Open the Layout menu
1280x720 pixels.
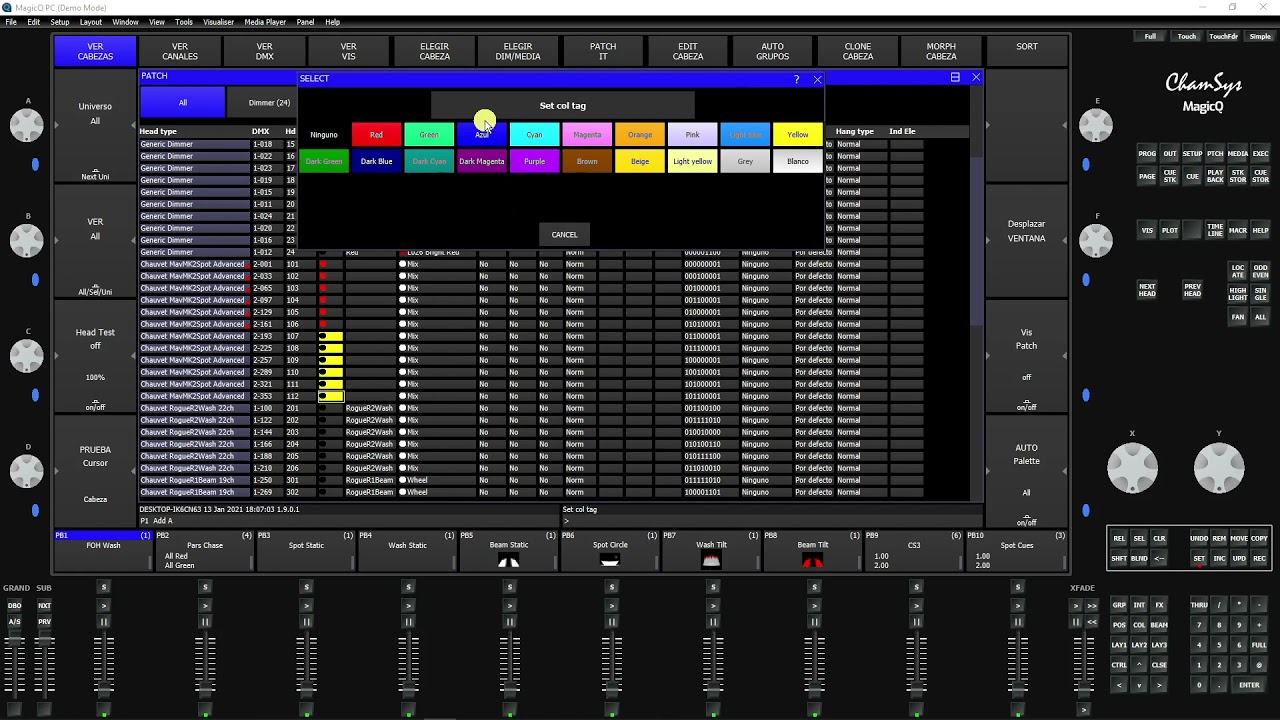point(91,22)
